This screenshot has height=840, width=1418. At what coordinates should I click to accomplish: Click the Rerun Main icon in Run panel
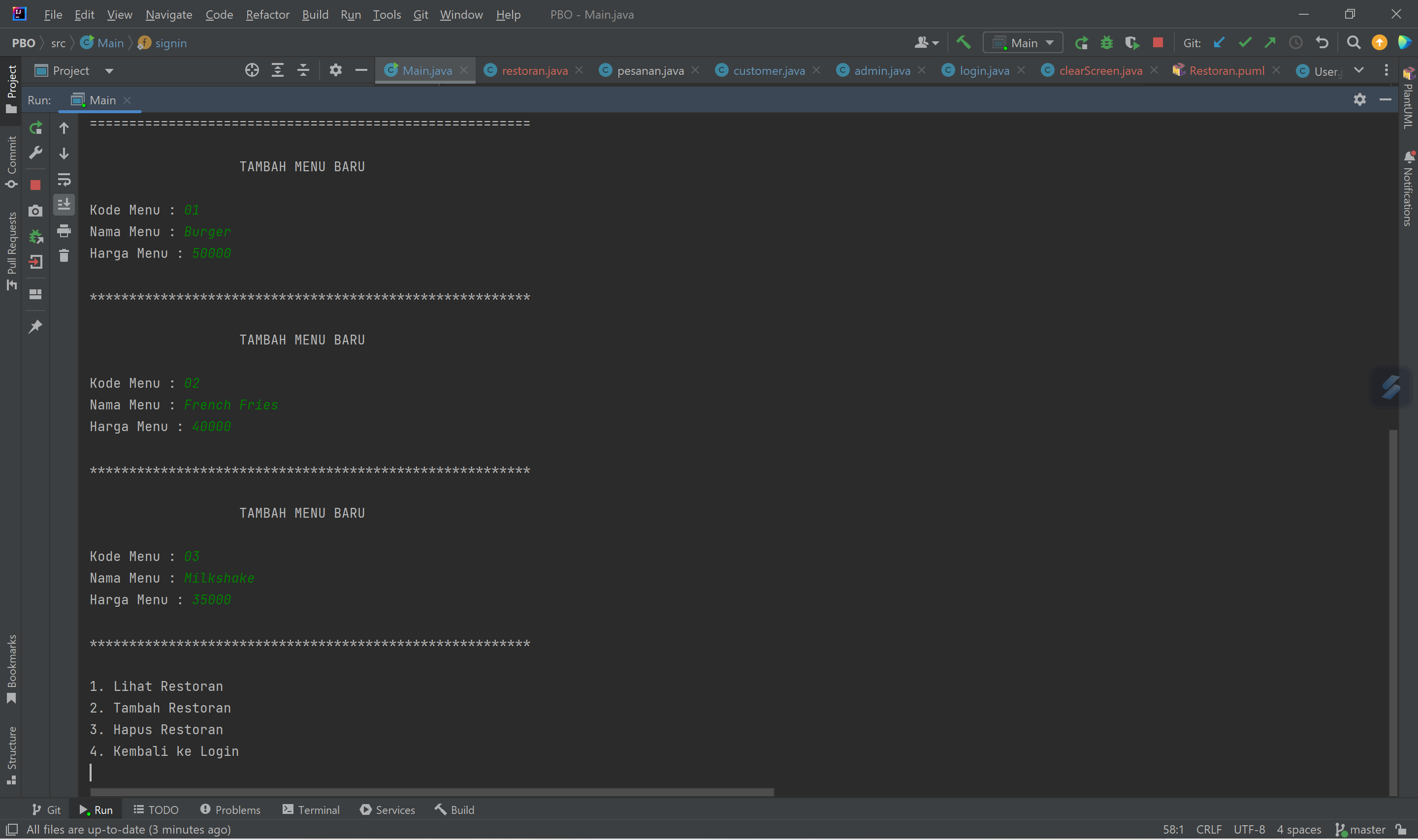pyautogui.click(x=35, y=128)
